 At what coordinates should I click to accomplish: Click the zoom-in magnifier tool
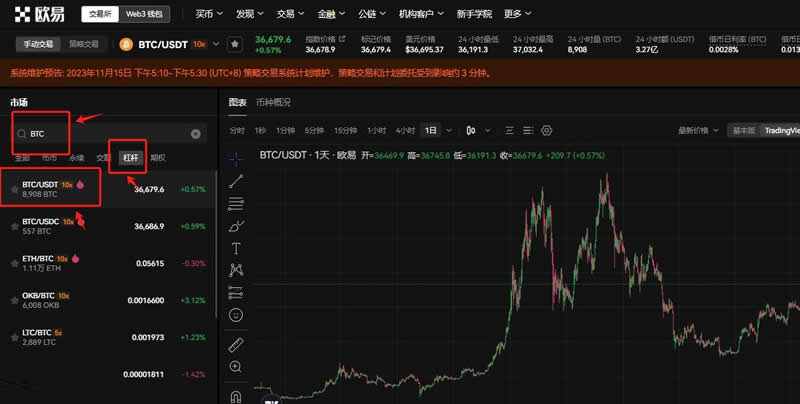click(x=236, y=367)
